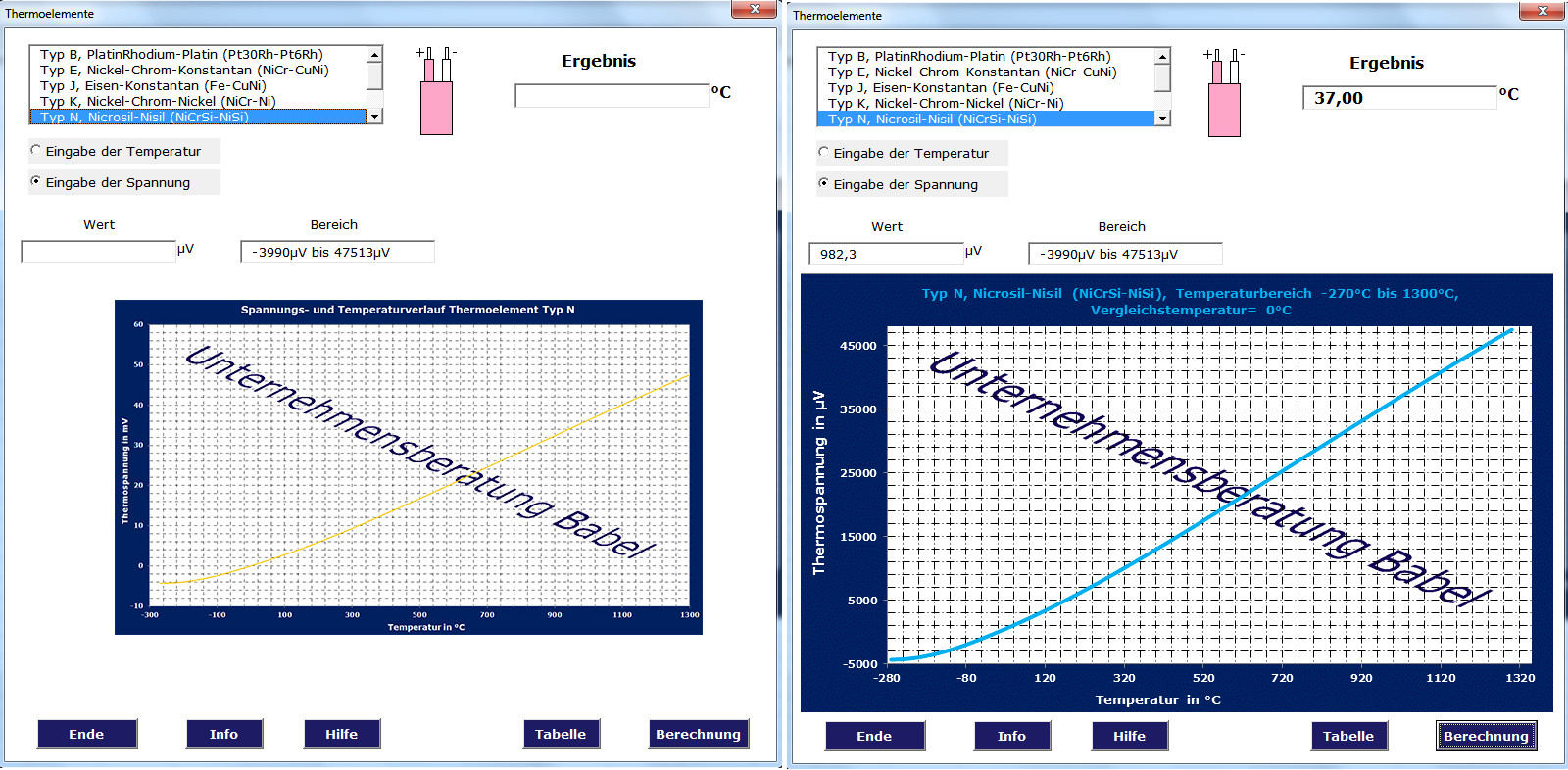Click list scroll-down arrow in right window
The image size is (1568, 770).
[1162, 119]
